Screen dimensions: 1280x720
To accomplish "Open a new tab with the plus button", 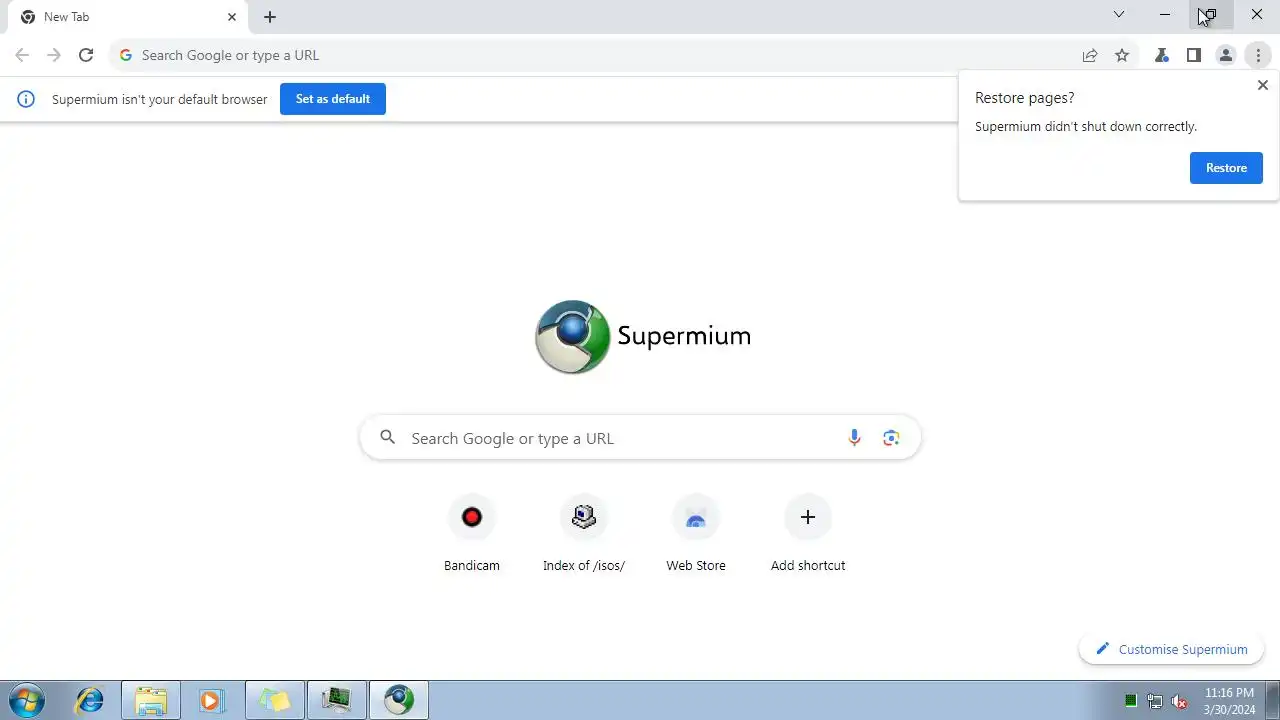I will (270, 17).
